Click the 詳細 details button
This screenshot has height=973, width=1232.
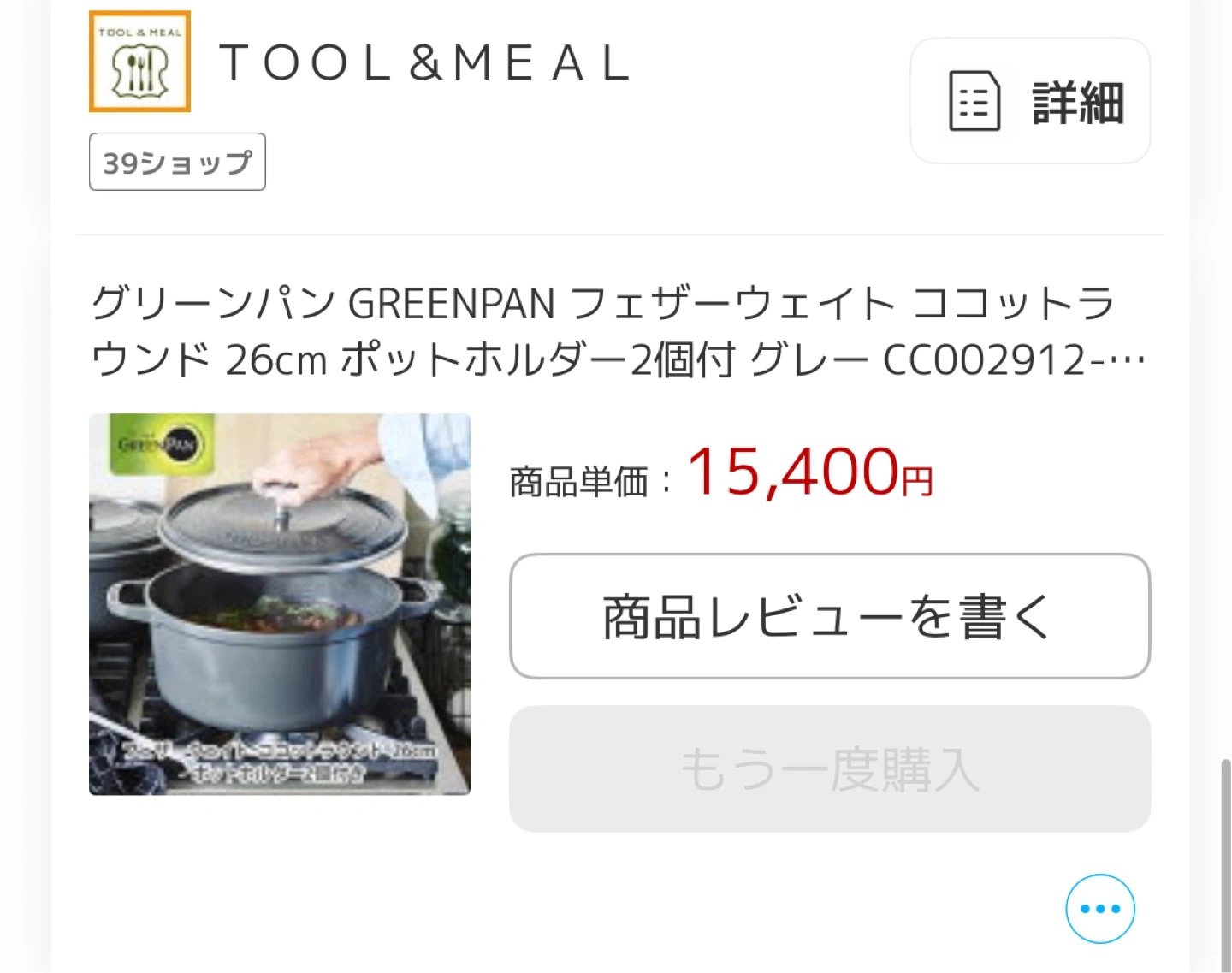point(1030,101)
